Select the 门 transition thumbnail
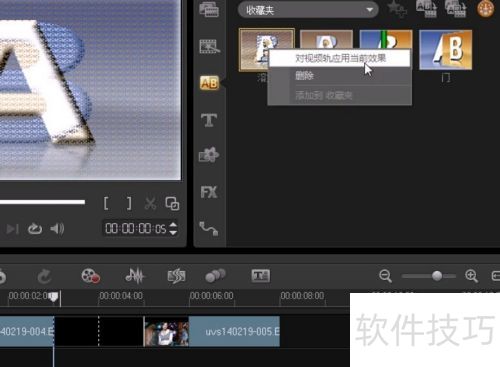500x367 pixels. coord(445,50)
